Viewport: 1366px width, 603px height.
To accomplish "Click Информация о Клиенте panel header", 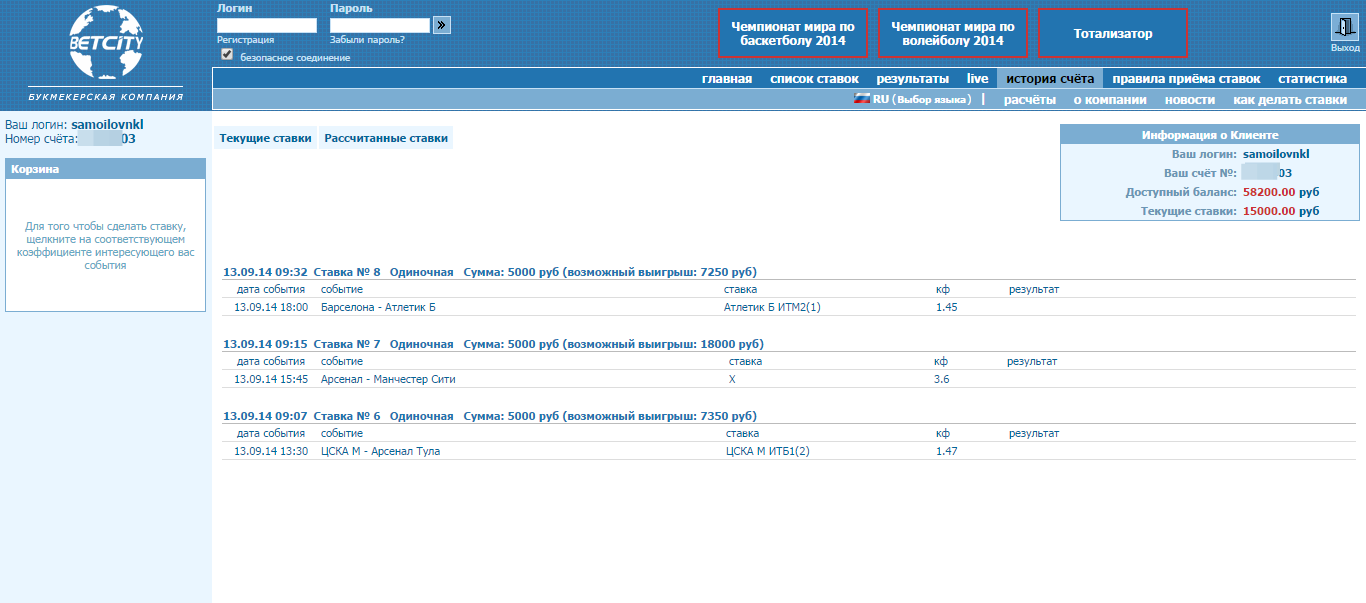I will click(1210, 135).
